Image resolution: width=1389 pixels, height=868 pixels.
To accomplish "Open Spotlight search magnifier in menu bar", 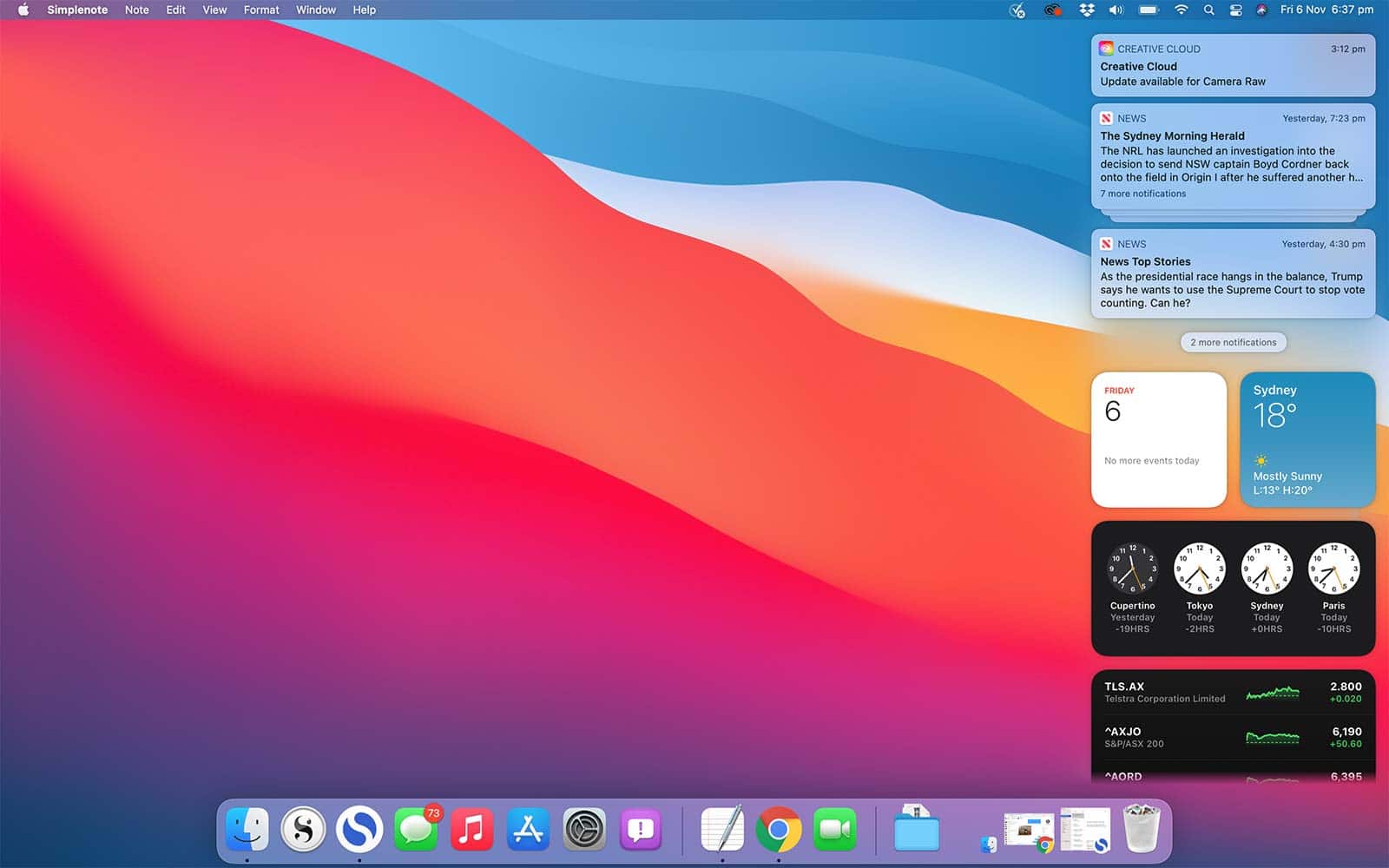I will 1208,10.
